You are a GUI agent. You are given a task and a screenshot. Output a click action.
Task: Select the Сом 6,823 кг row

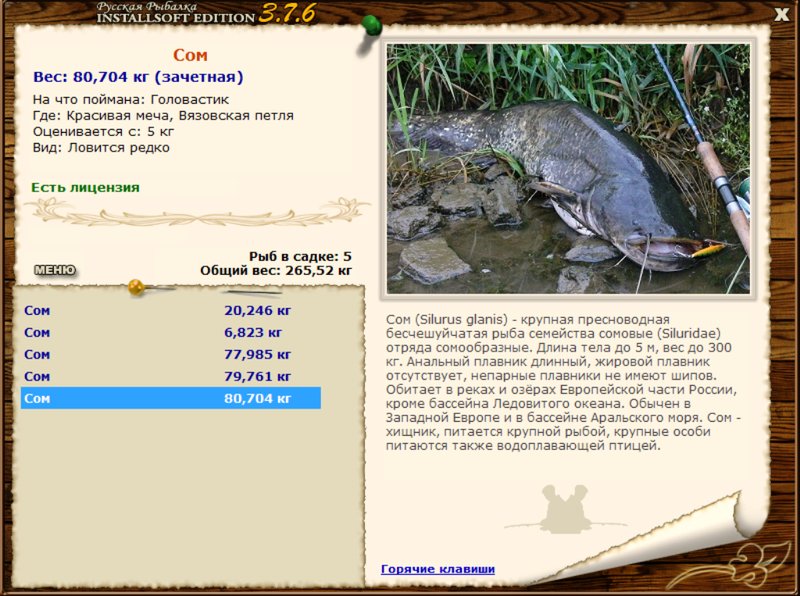171,332
